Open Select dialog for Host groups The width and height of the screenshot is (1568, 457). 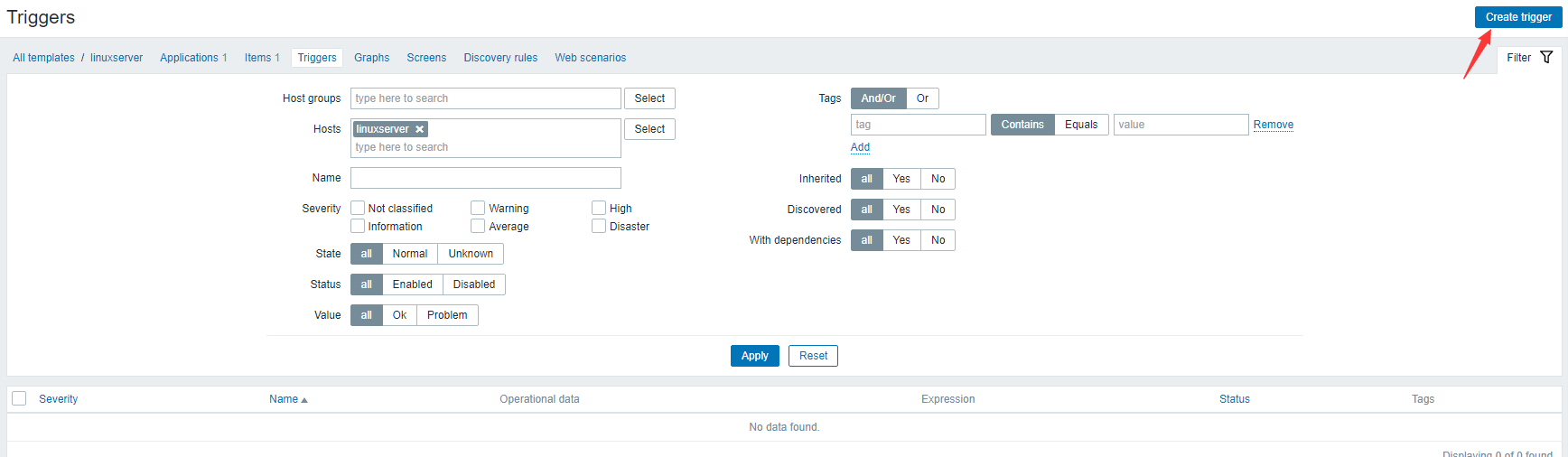tap(649, 98)
